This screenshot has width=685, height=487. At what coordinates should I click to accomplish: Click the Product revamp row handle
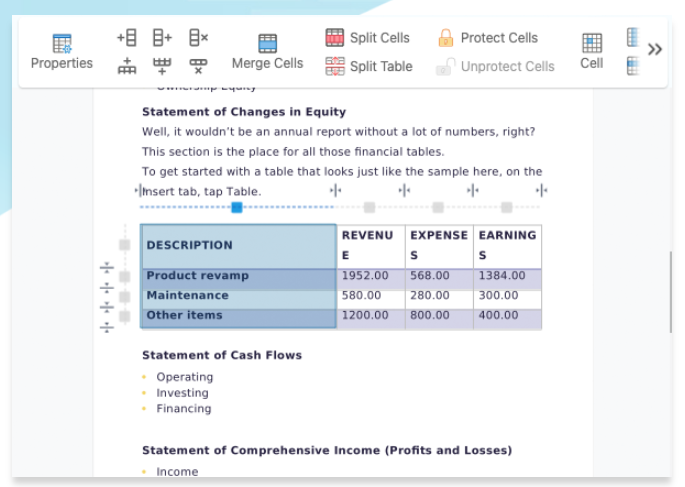[125, 277]
